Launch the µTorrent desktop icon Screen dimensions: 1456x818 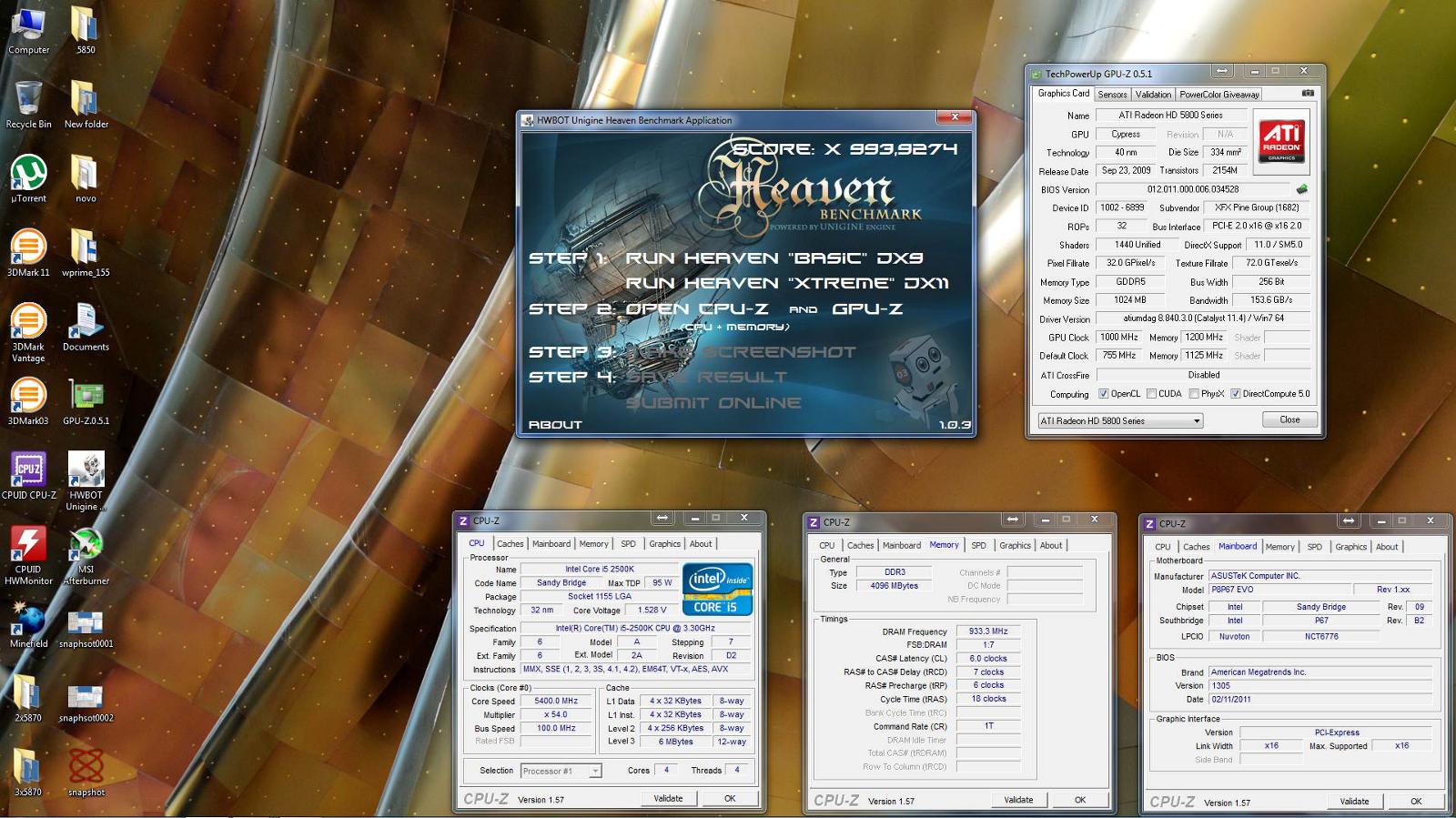click(28, 179)
